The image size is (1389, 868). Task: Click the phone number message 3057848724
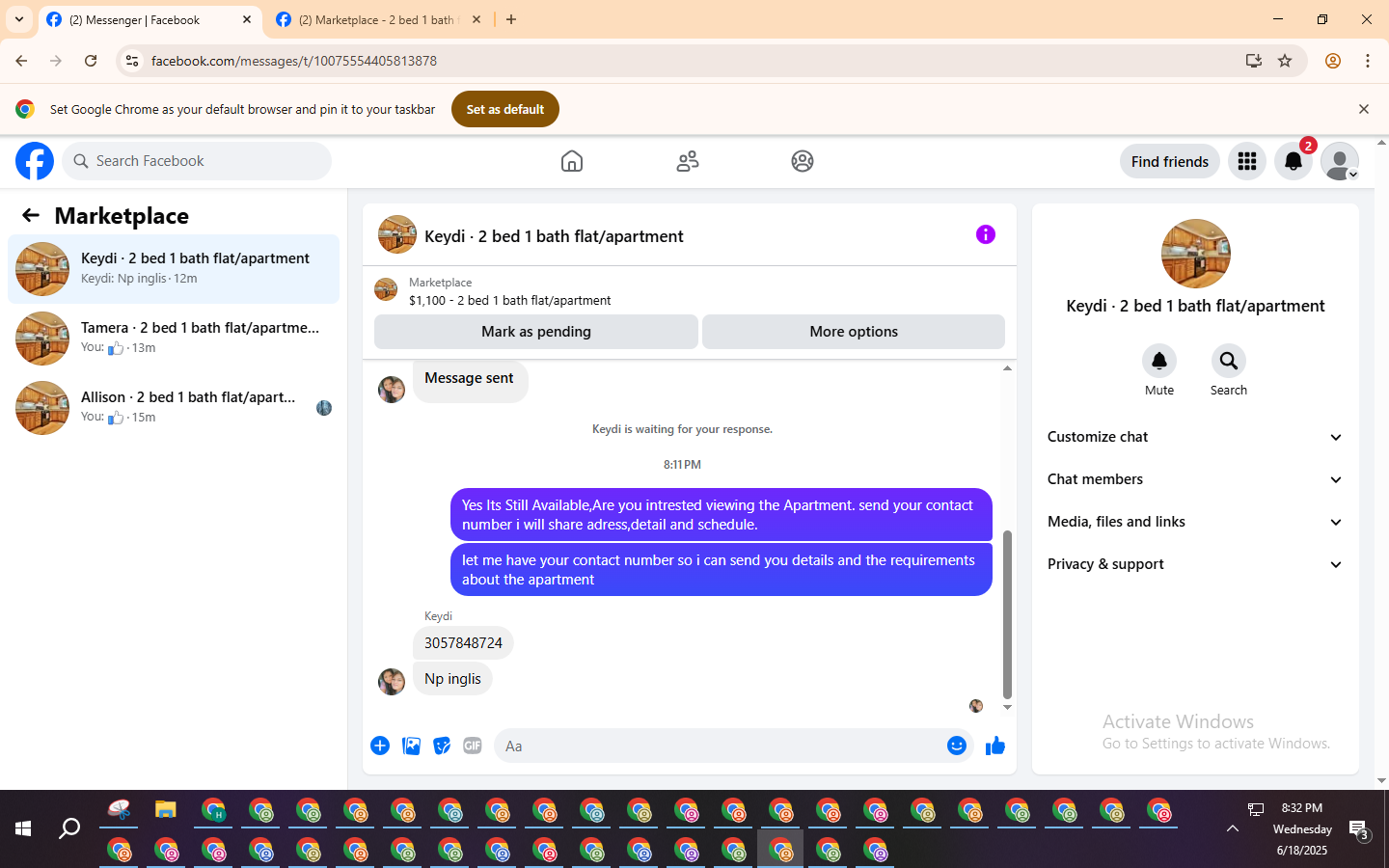[463, 643]
